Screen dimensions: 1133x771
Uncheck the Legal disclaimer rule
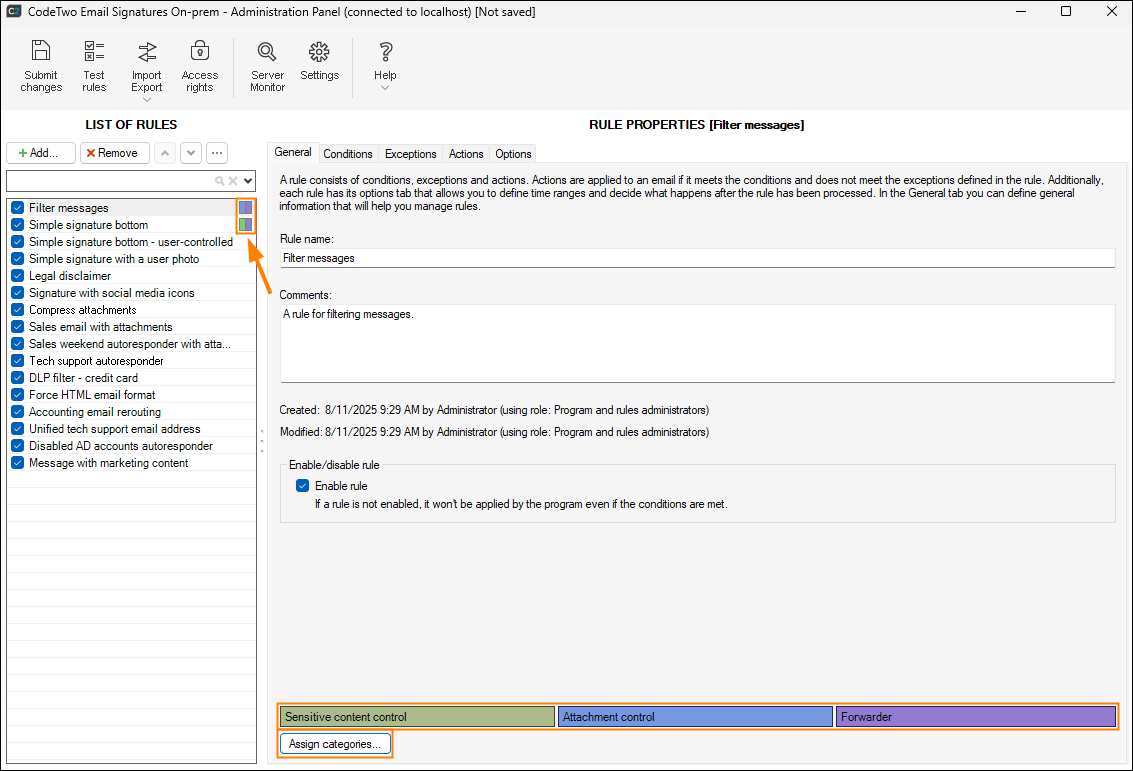pyautogui.click(x=17, y=276)
